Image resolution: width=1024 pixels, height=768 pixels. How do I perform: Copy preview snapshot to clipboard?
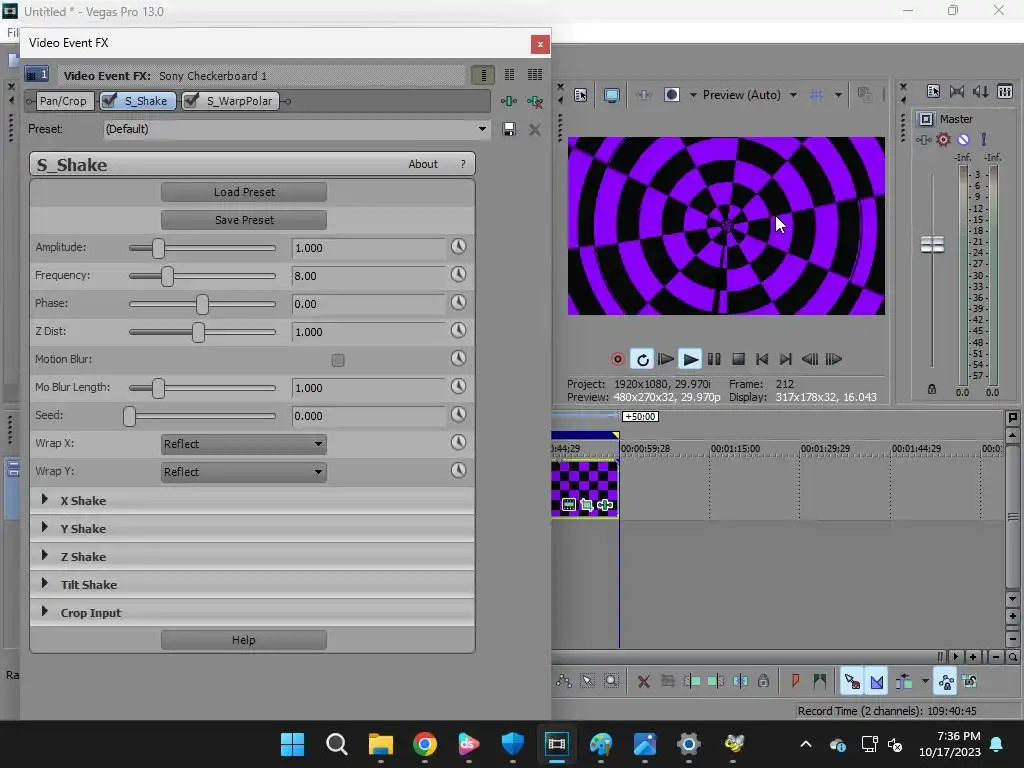tap(864, 95)
